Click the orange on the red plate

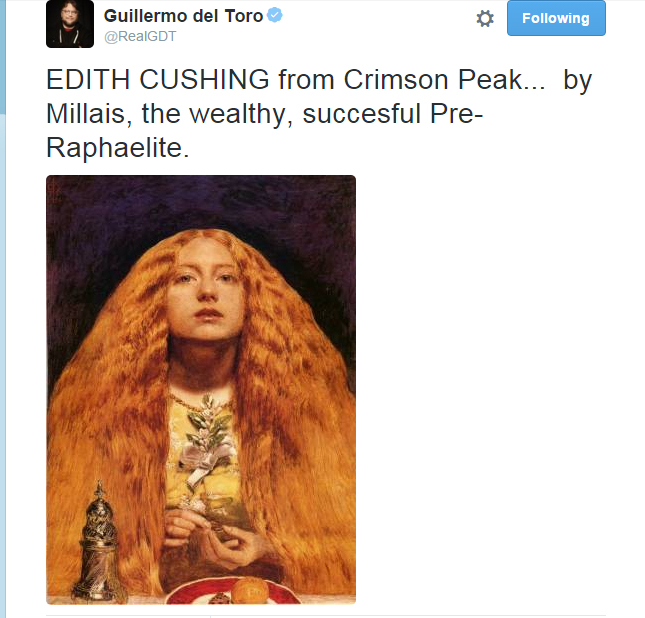tap(250, 591)
